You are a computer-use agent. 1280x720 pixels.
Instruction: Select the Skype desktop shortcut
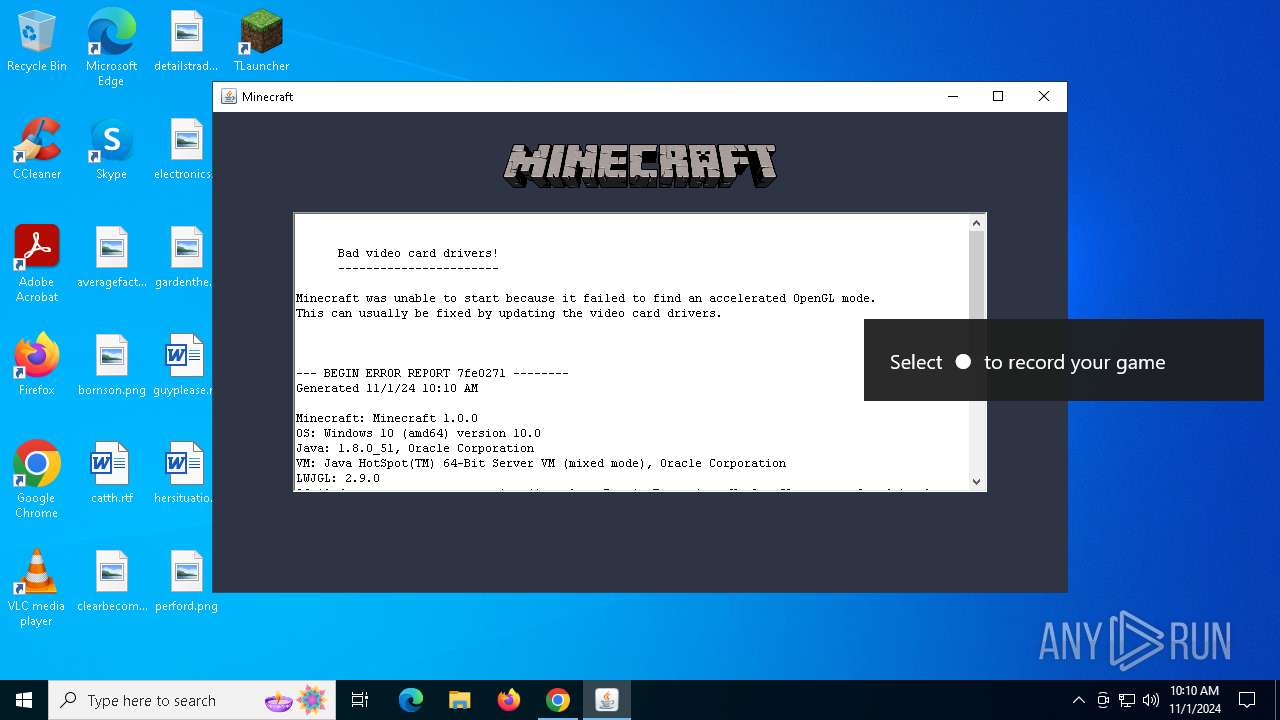(x=111, y=150)
